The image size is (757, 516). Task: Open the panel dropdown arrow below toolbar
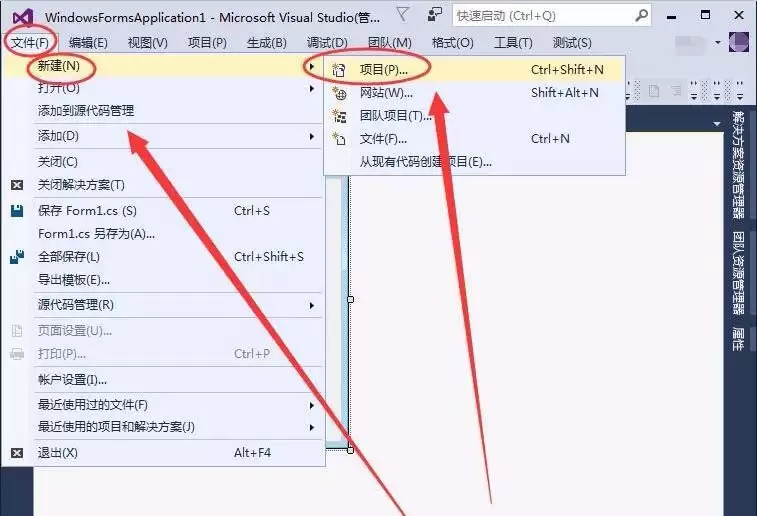pyautogui.click(x=717, y=124)
